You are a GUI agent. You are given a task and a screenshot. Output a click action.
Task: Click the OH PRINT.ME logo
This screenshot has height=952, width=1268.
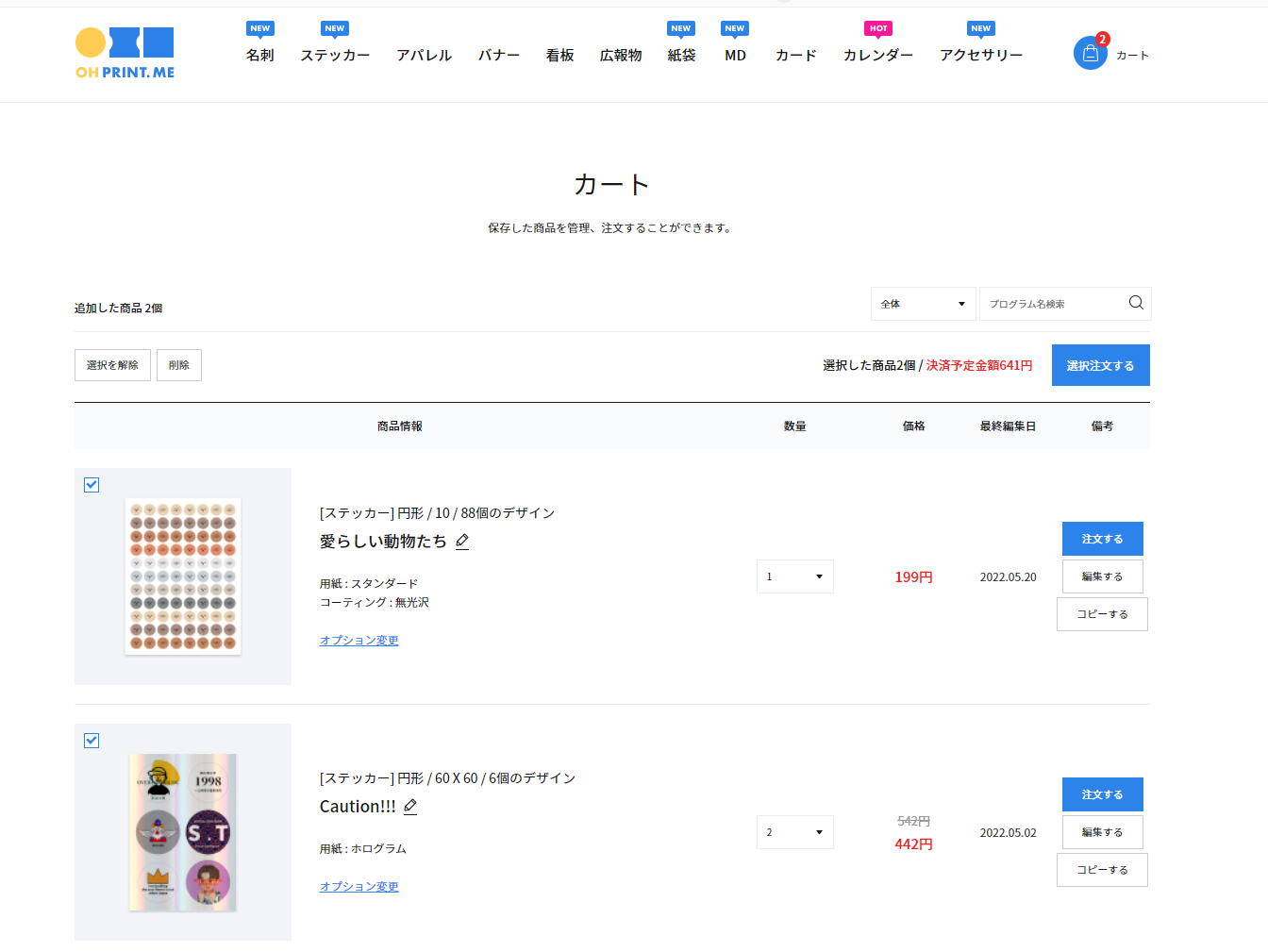(125, 54)
